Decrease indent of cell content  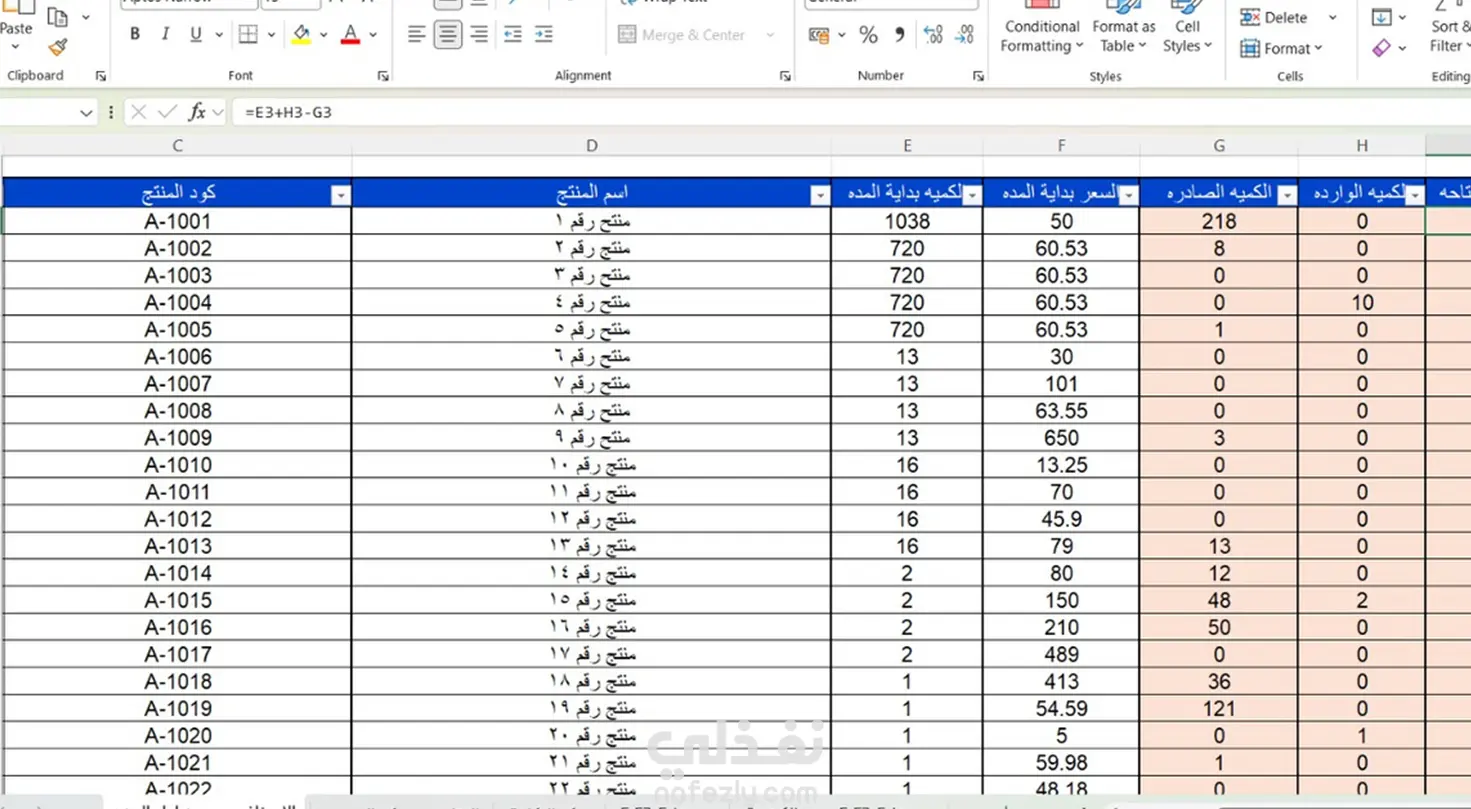pyautogui.click(x=513, y=35)
